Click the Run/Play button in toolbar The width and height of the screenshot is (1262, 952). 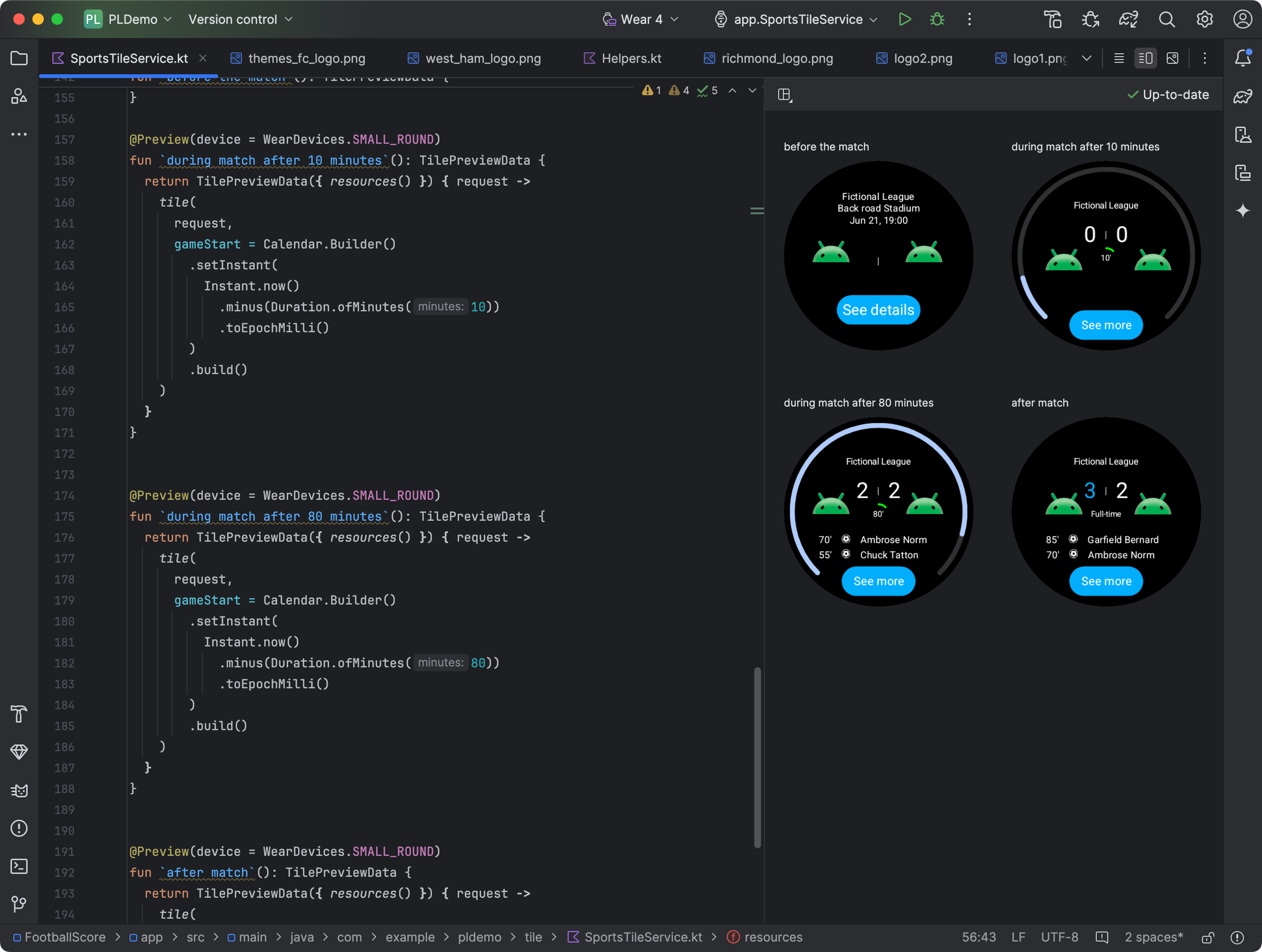coord(906,19)
